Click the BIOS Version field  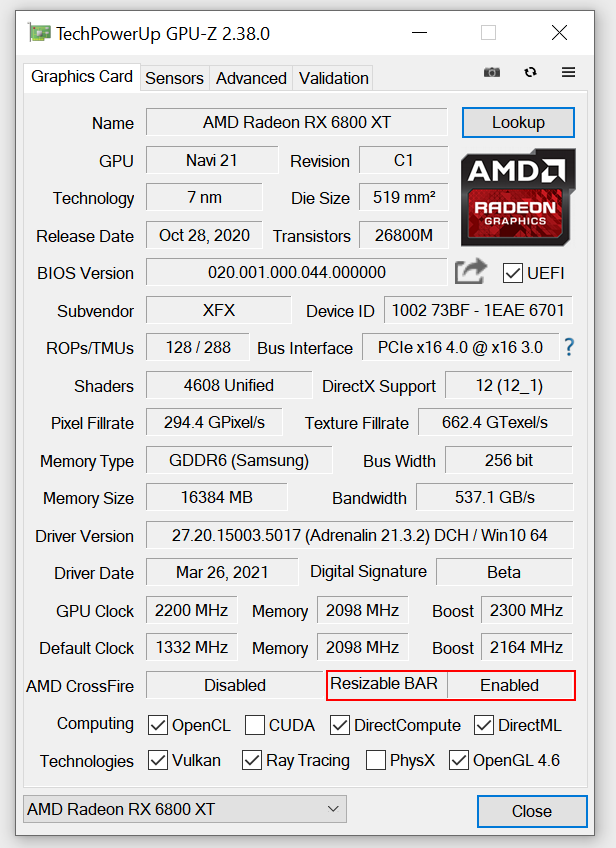[297, 272]
